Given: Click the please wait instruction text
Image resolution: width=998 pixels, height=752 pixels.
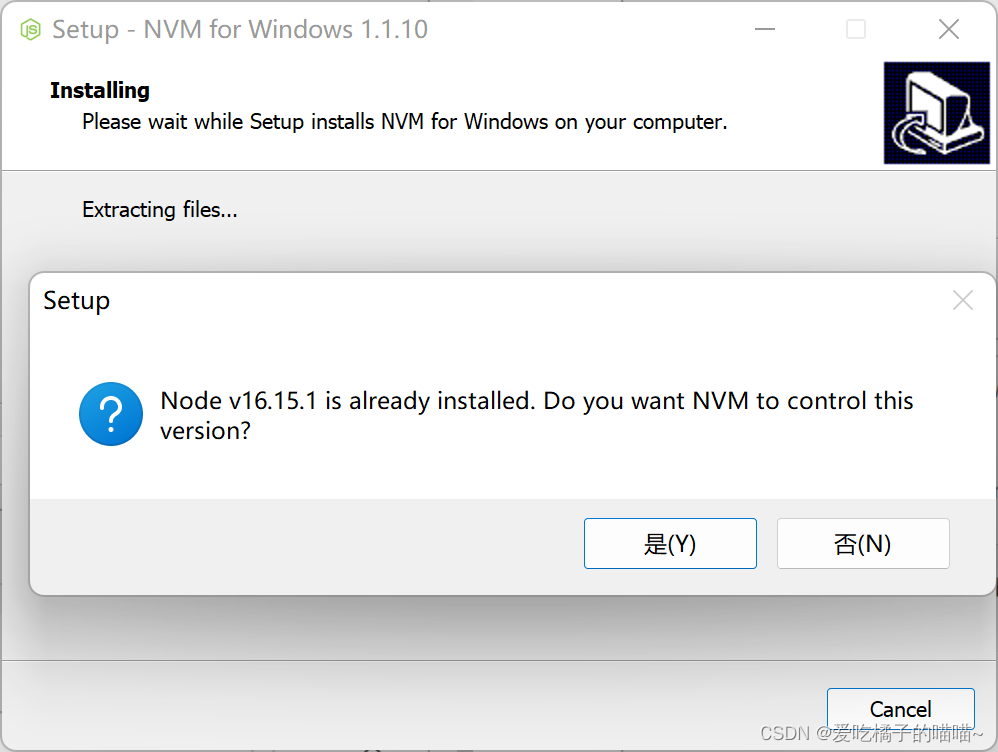Looking at the screenshot, I should tap(404, 121).
